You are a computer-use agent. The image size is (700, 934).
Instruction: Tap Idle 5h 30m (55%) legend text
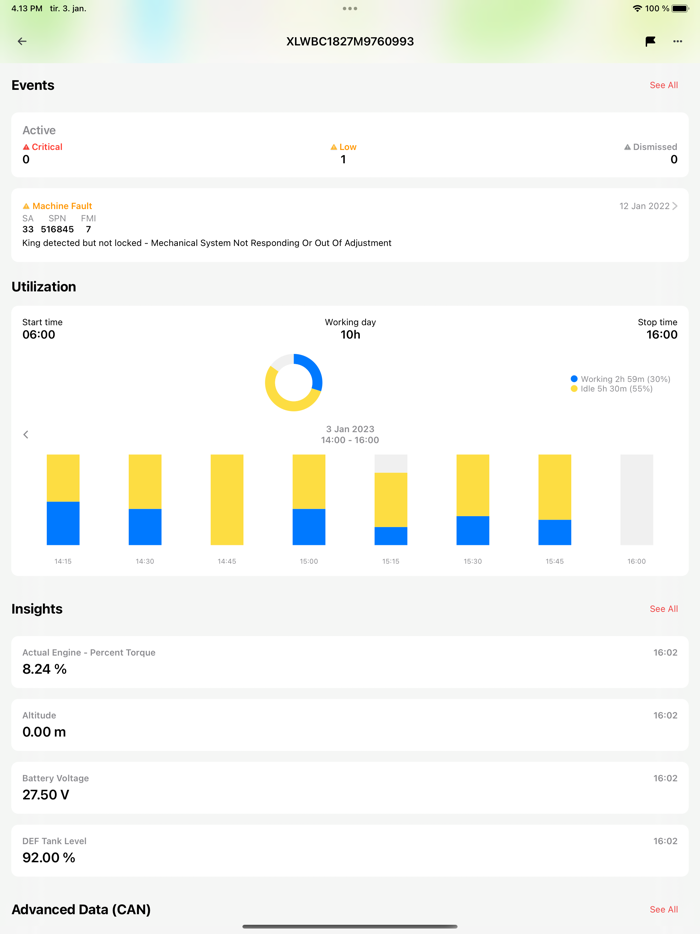click(x=617, y=388)
